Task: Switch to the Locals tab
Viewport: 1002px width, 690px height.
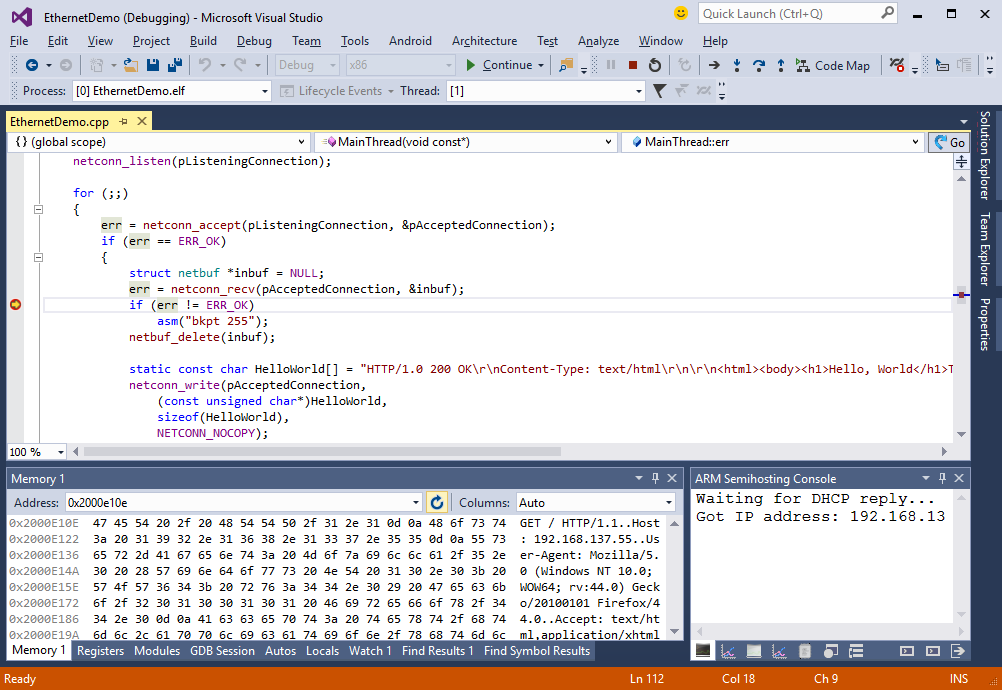Action: coord(322,651)
